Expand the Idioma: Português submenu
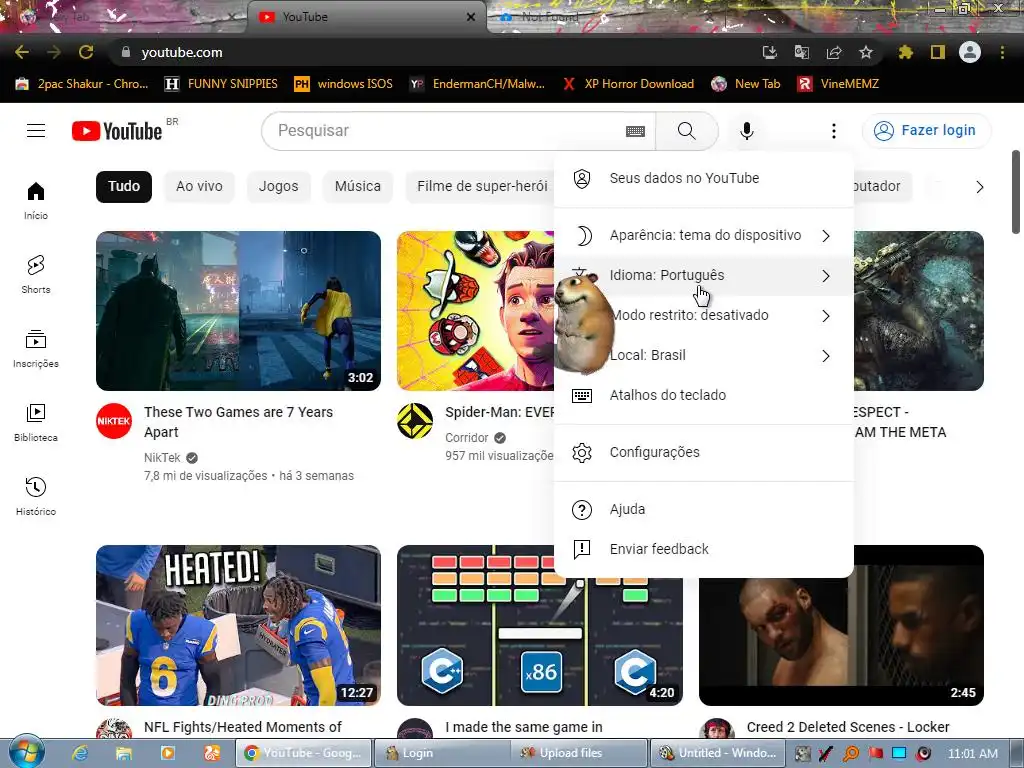Image resolution: width=1024 pixels, height=768 pixels. (x=703, y=276)
